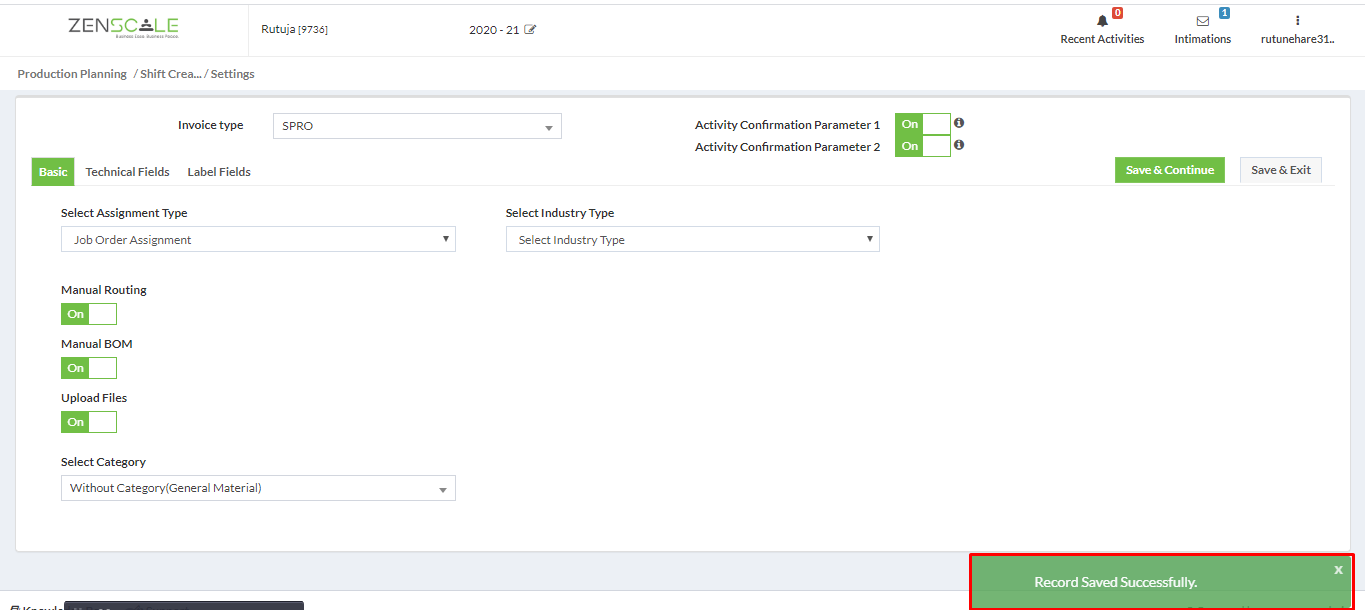Click info icon for Activity Confirmation Parameter 1
The image size is (1365, 610).
point(959,123)
